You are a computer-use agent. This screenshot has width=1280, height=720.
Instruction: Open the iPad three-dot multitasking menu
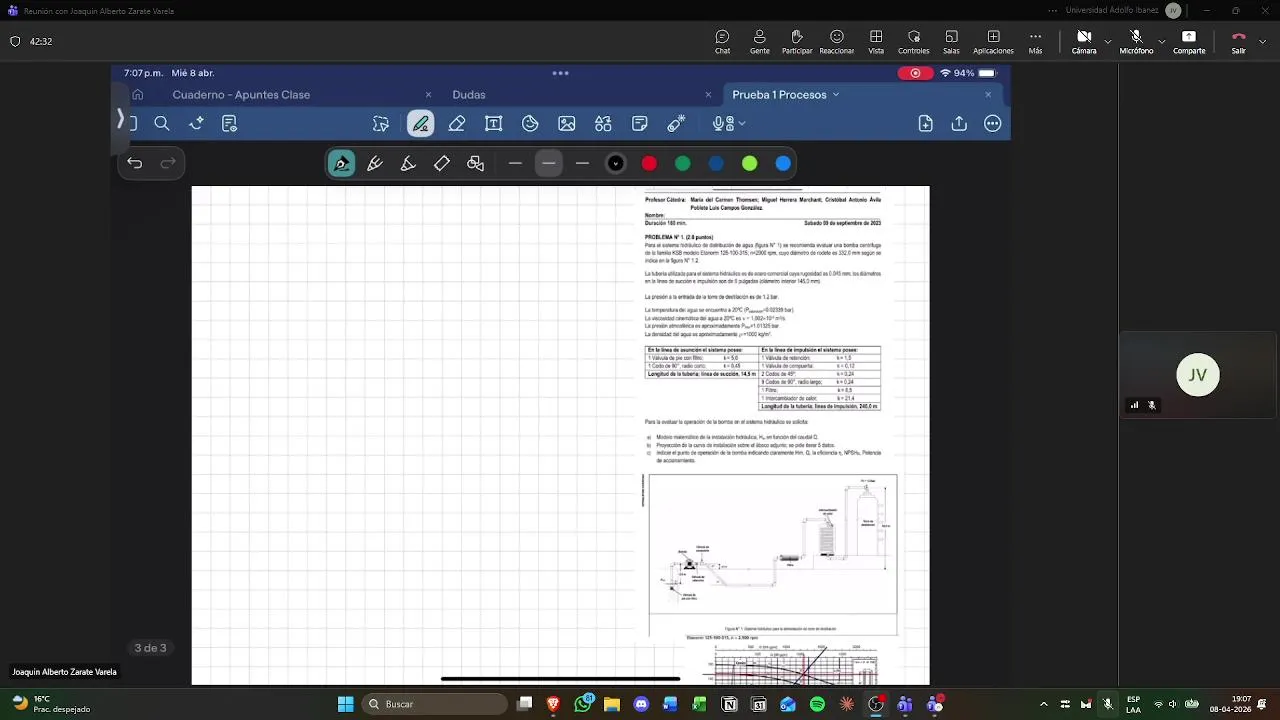560,73
